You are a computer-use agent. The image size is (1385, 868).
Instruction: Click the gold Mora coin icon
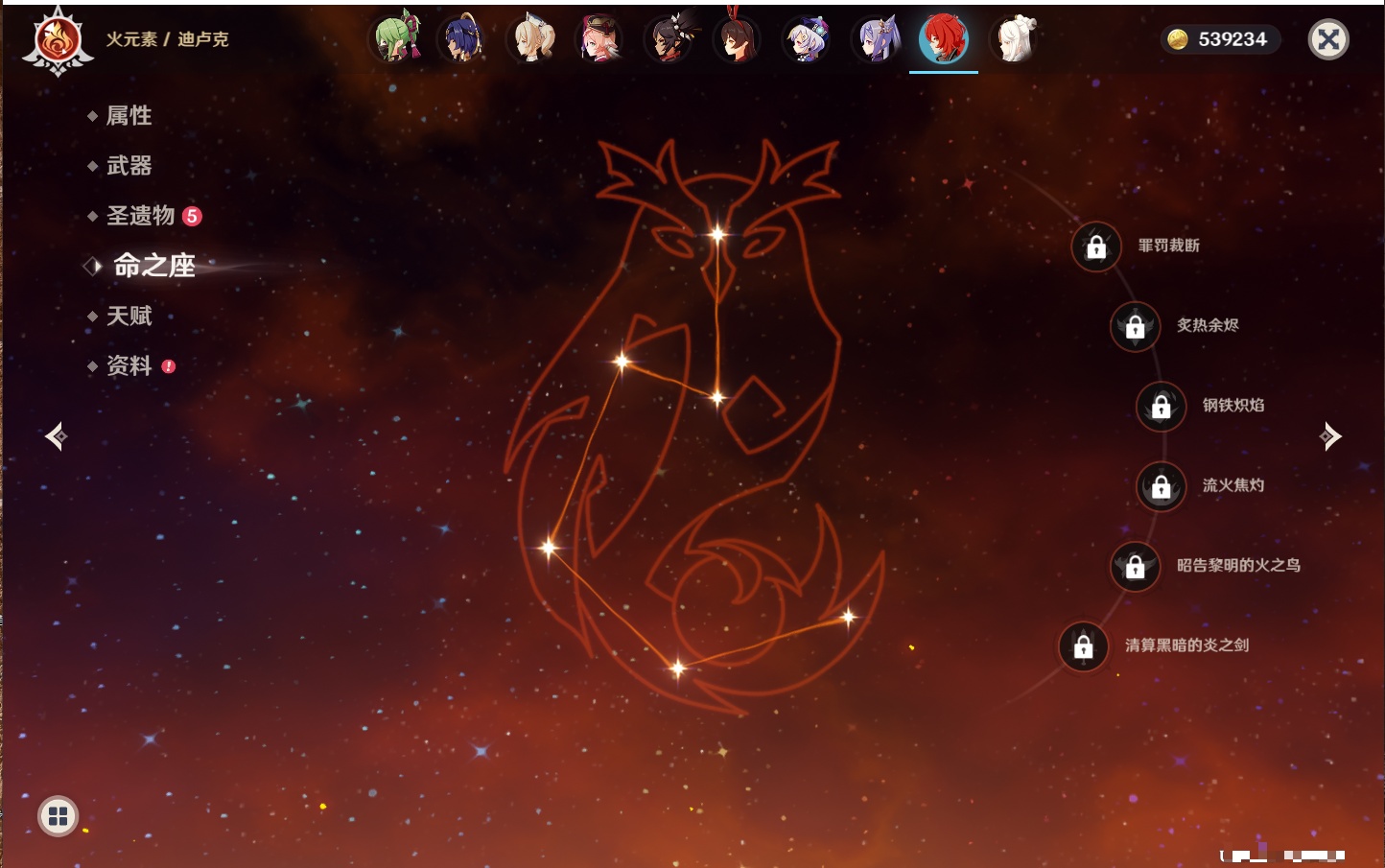[1178, 39]
